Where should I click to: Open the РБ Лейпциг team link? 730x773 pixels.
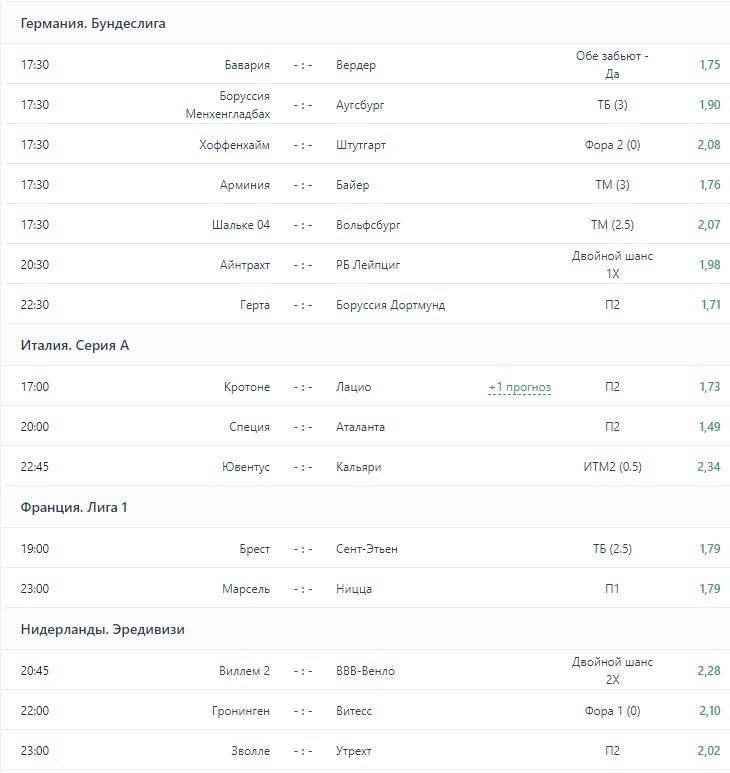369,265
